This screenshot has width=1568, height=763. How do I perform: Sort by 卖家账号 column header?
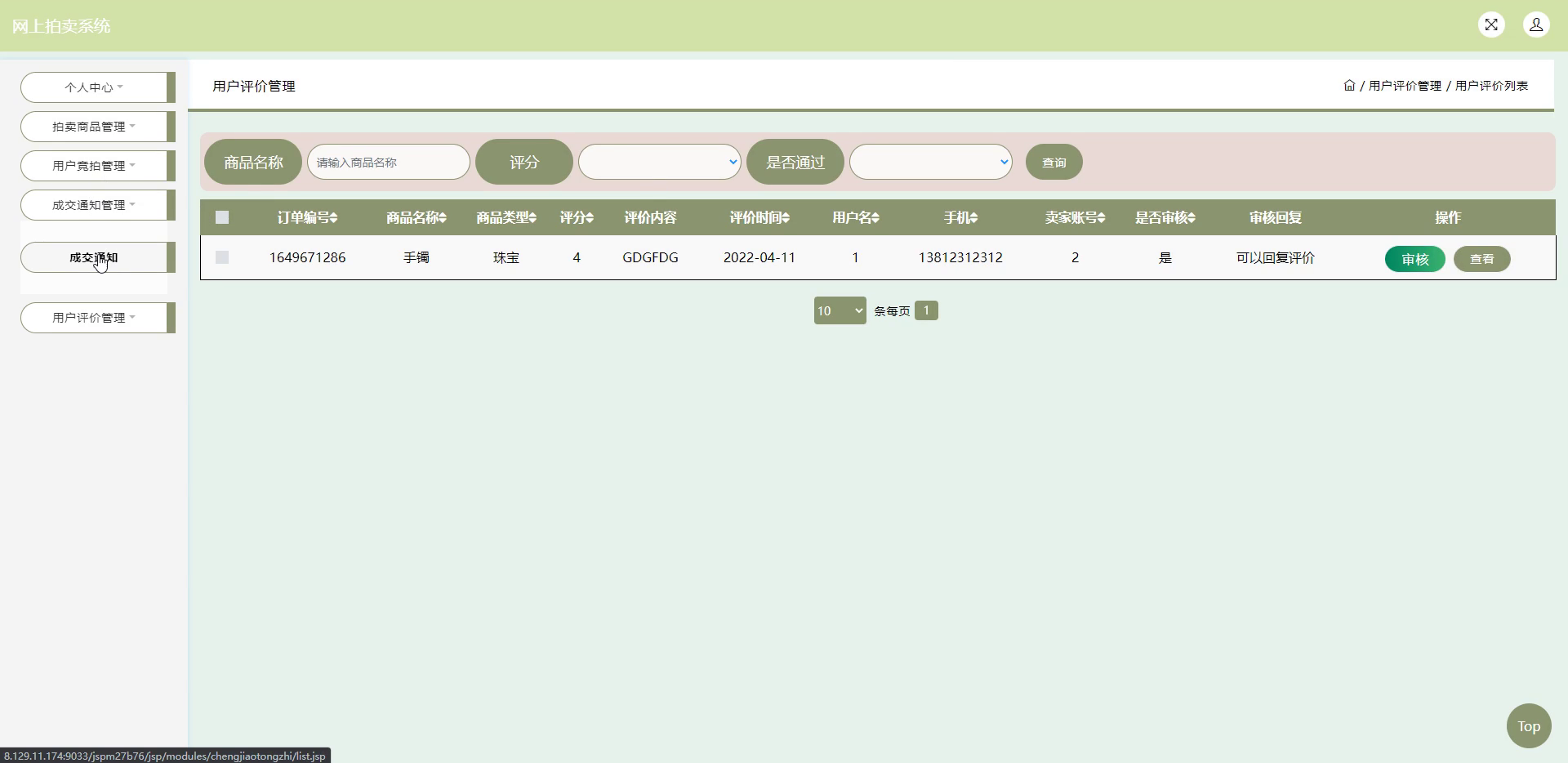click(x=1075, y=218)
